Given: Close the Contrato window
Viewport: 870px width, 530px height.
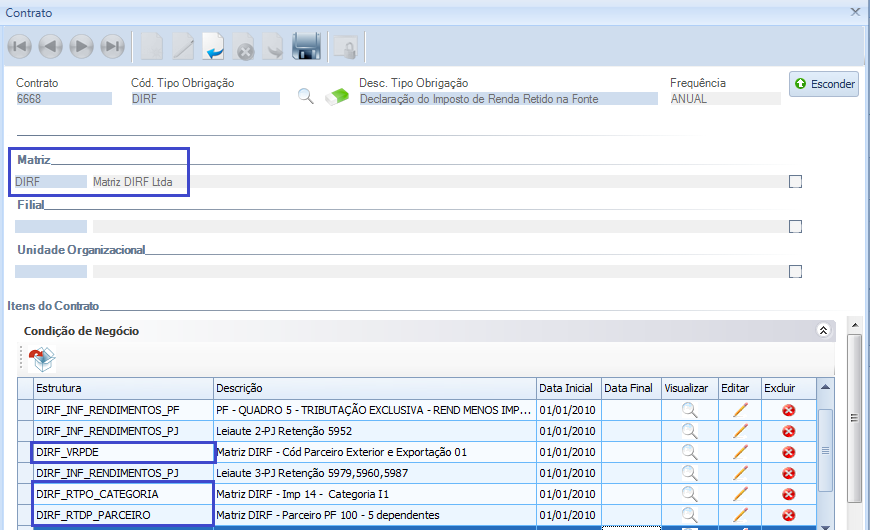Looking at the screenshot, I should coord(855,12).
